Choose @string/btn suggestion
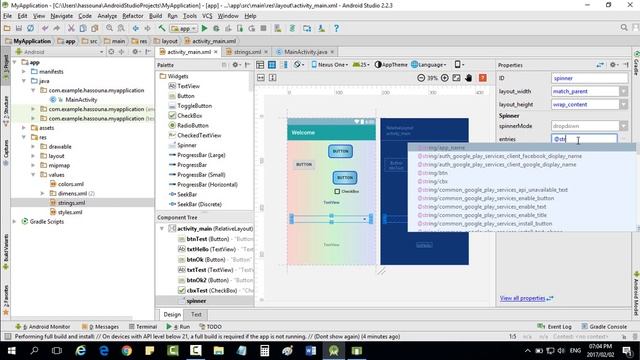 coord(433,173)
